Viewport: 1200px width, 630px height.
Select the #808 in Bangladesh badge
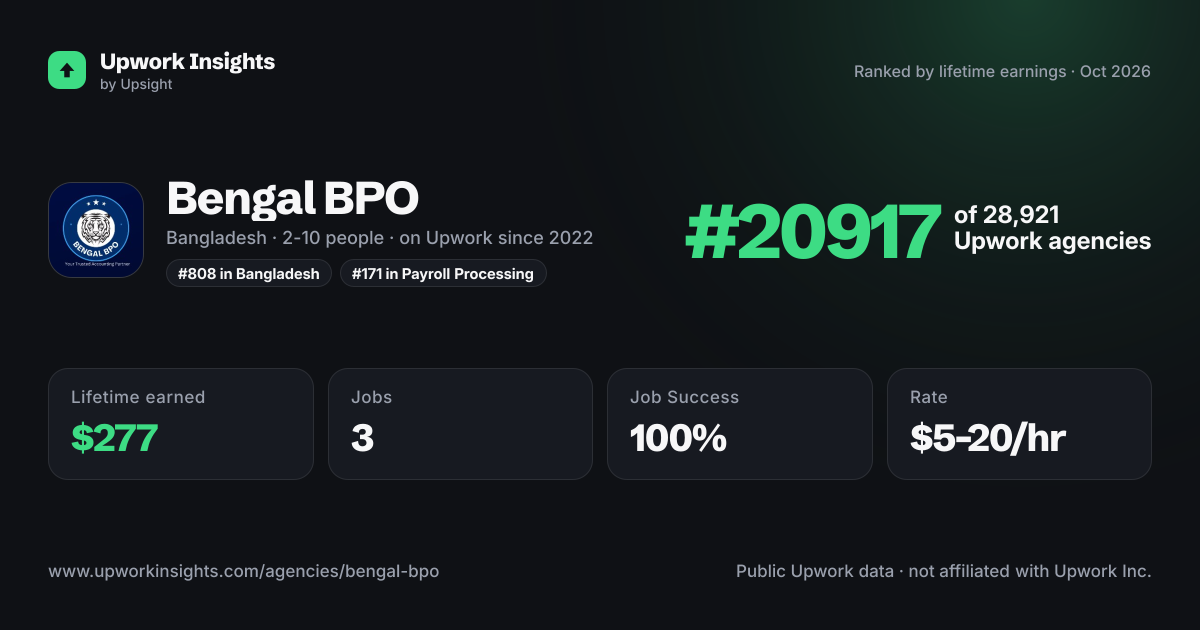[249, 273]
